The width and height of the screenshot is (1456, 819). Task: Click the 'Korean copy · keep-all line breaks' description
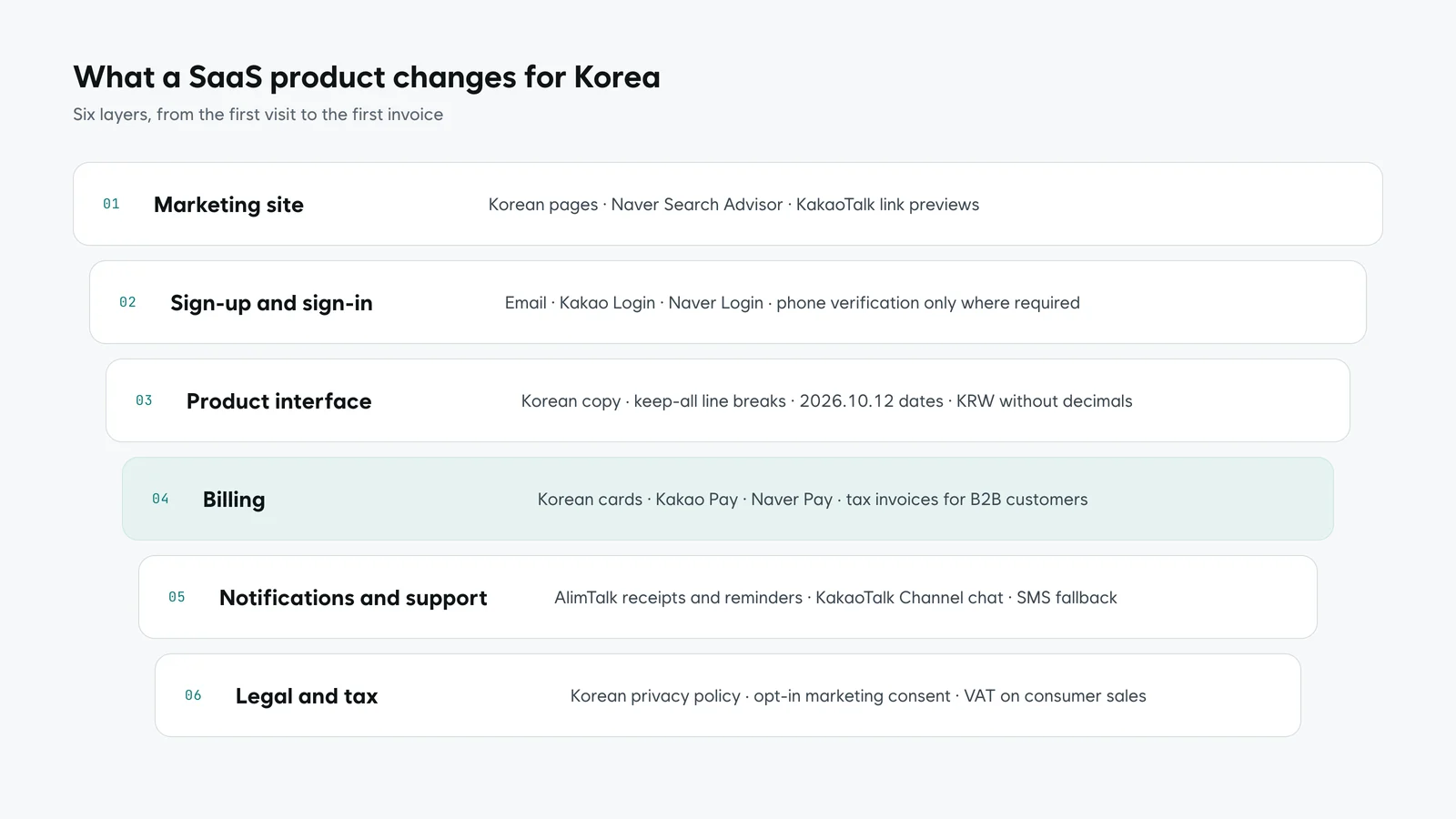pyautogui.click(x=826, y=401)
